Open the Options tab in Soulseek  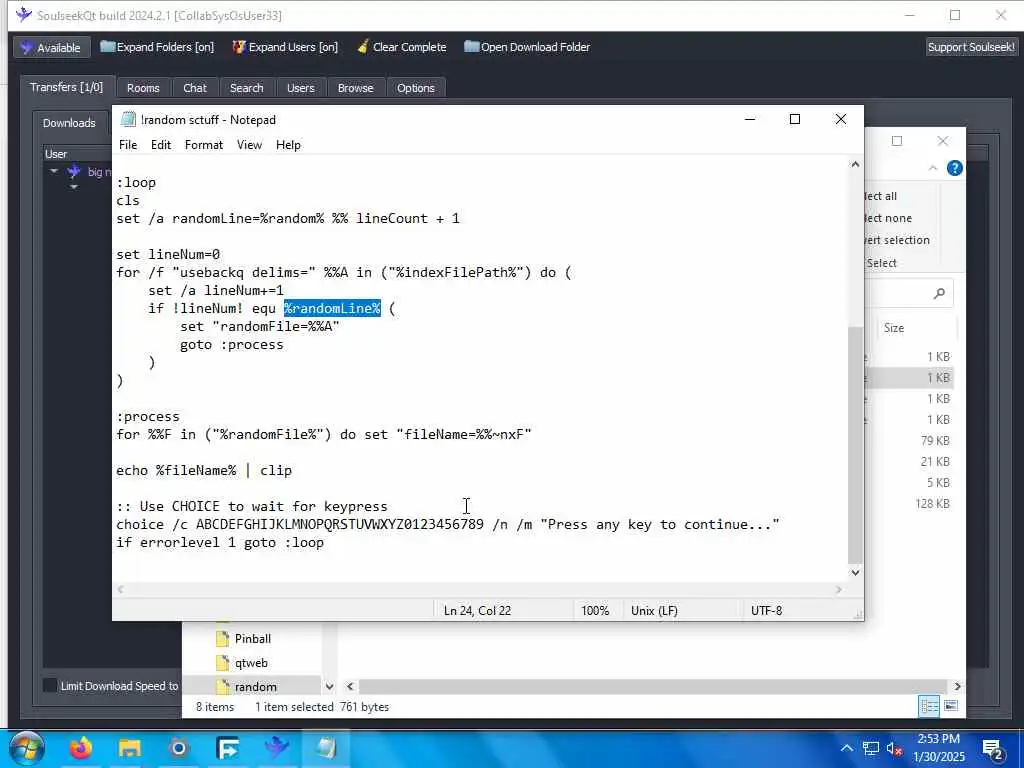click(415, 88)
